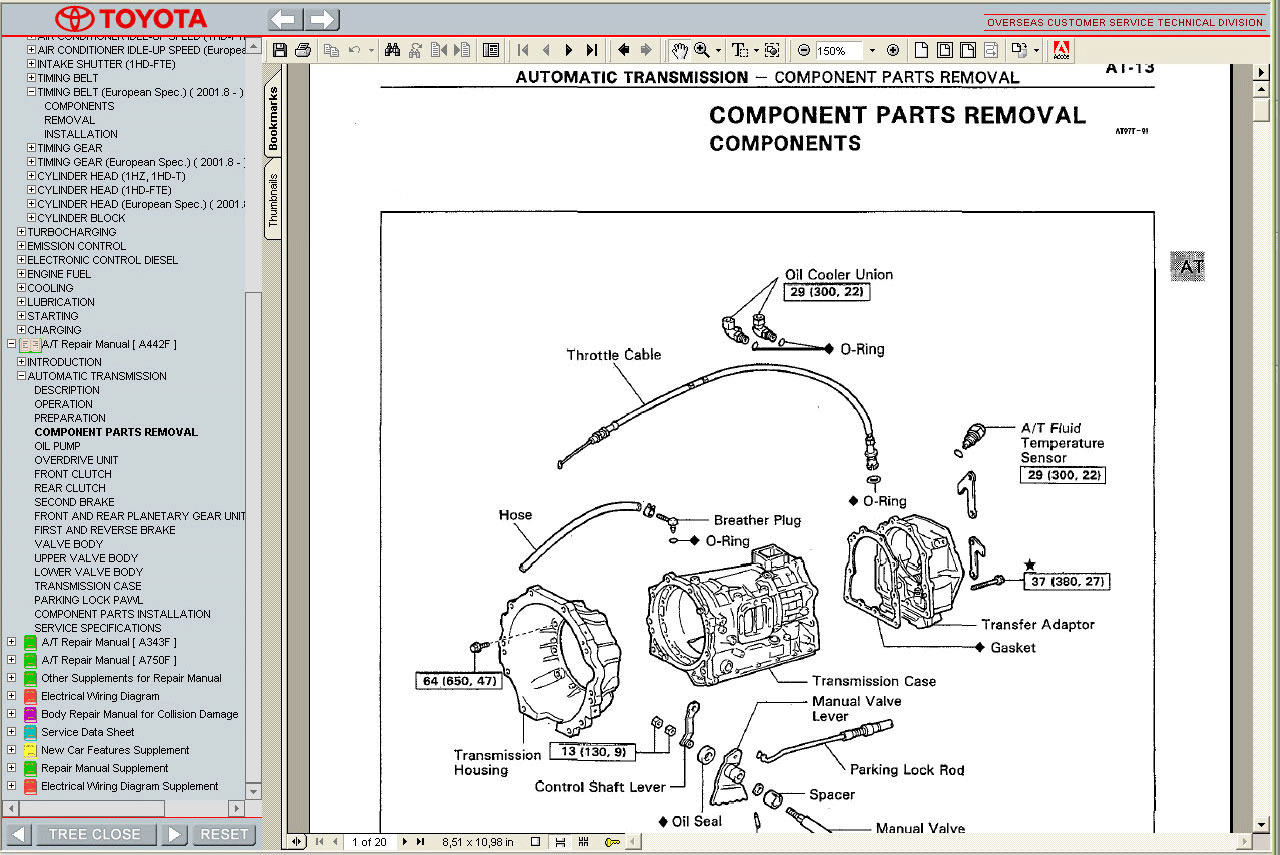Click the RESET button
1280x855 pixels.
click(224, 834)
